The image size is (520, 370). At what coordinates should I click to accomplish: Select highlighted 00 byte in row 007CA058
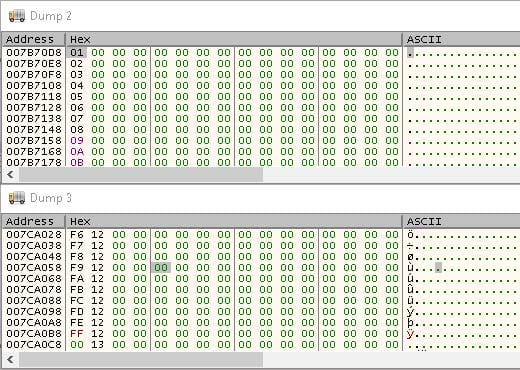point(161,268)
